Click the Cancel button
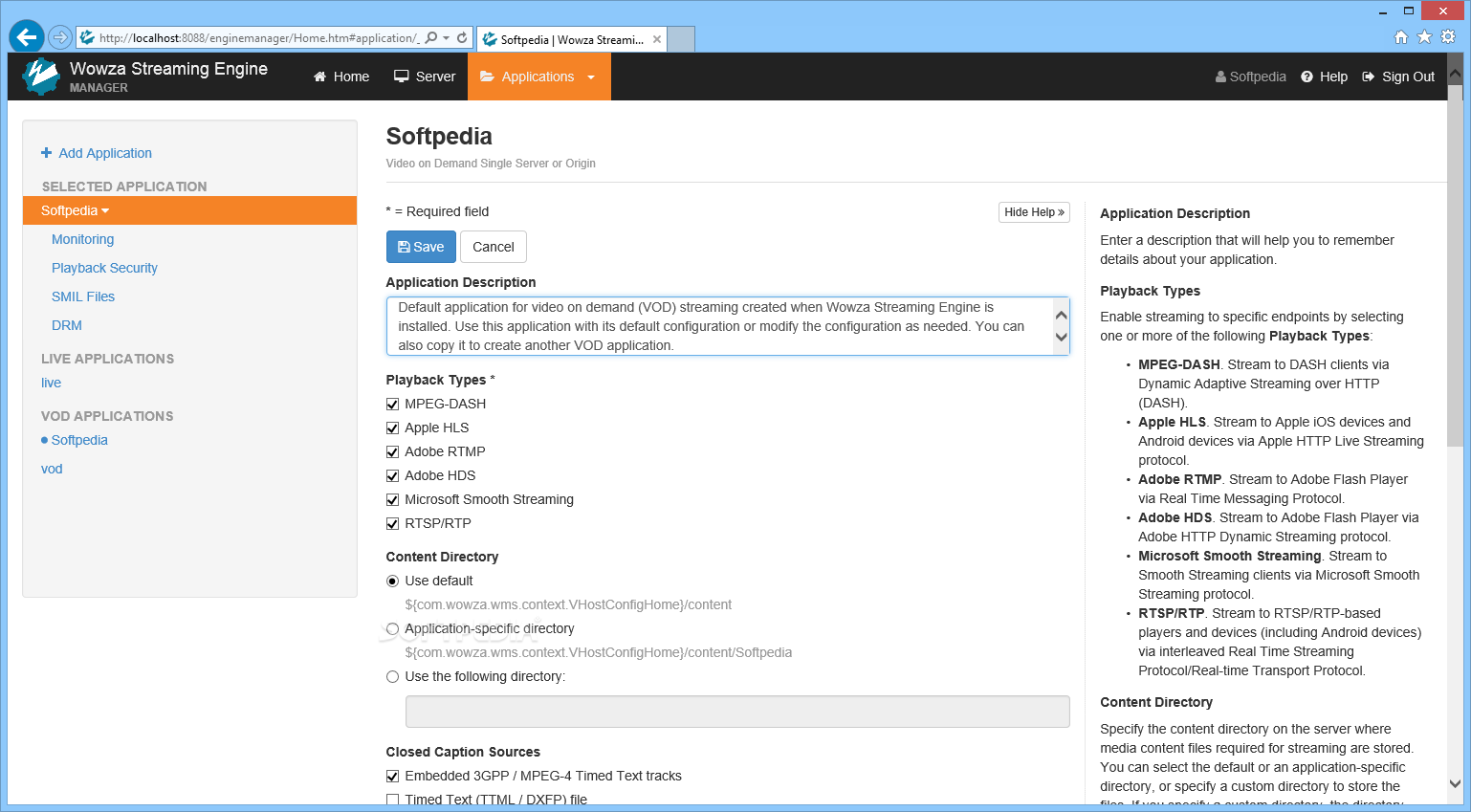Viewport: 1471px width, 812px height. click(494, 247)
